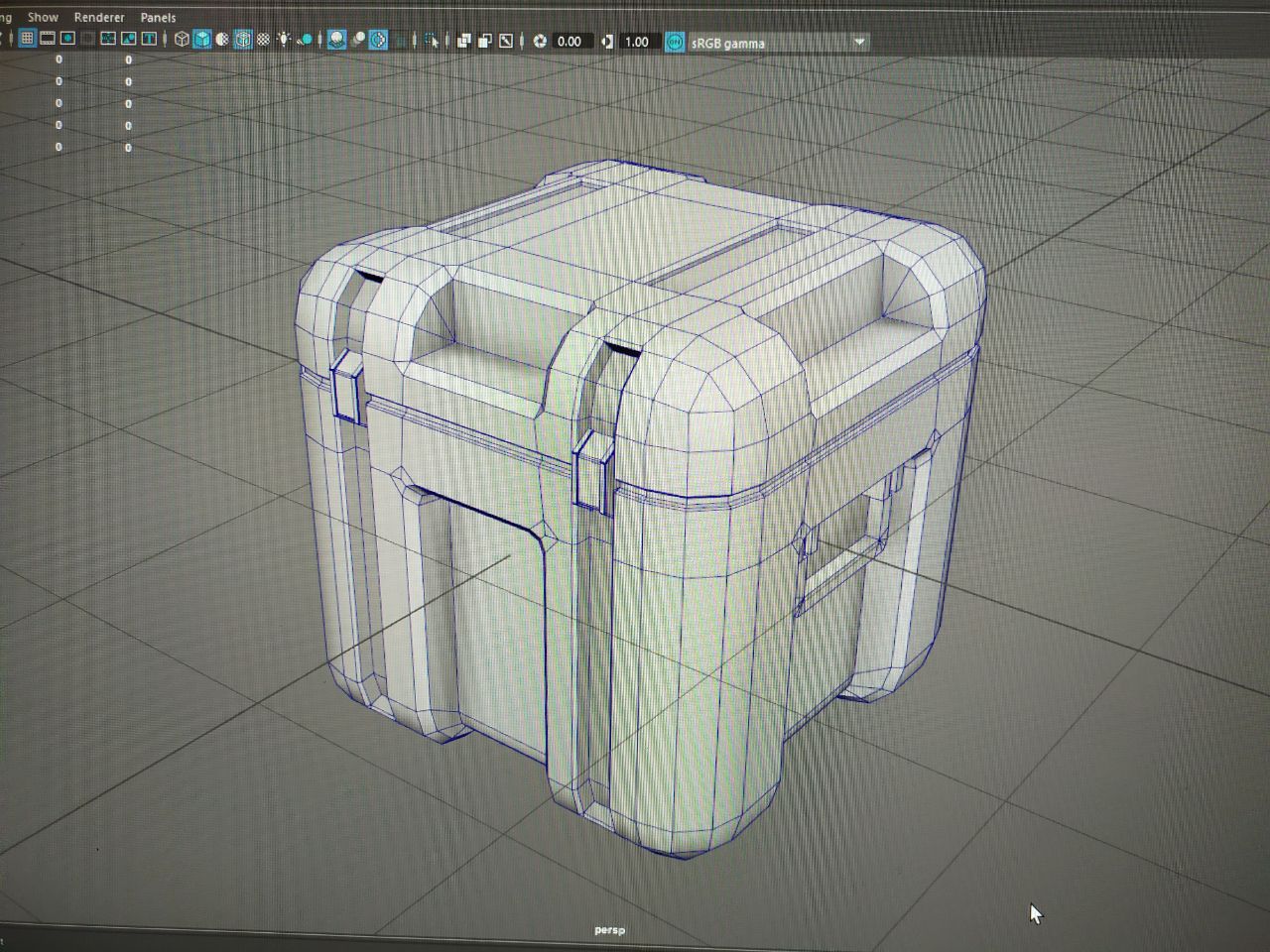Switch to wireframe display mode
1270x952 pixels.
point(182,40)
